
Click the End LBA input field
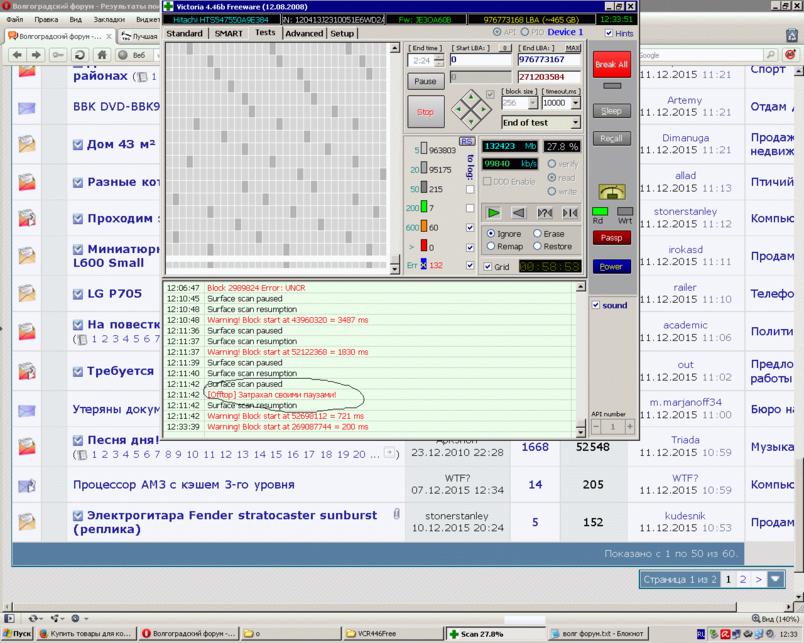point(549,60)
